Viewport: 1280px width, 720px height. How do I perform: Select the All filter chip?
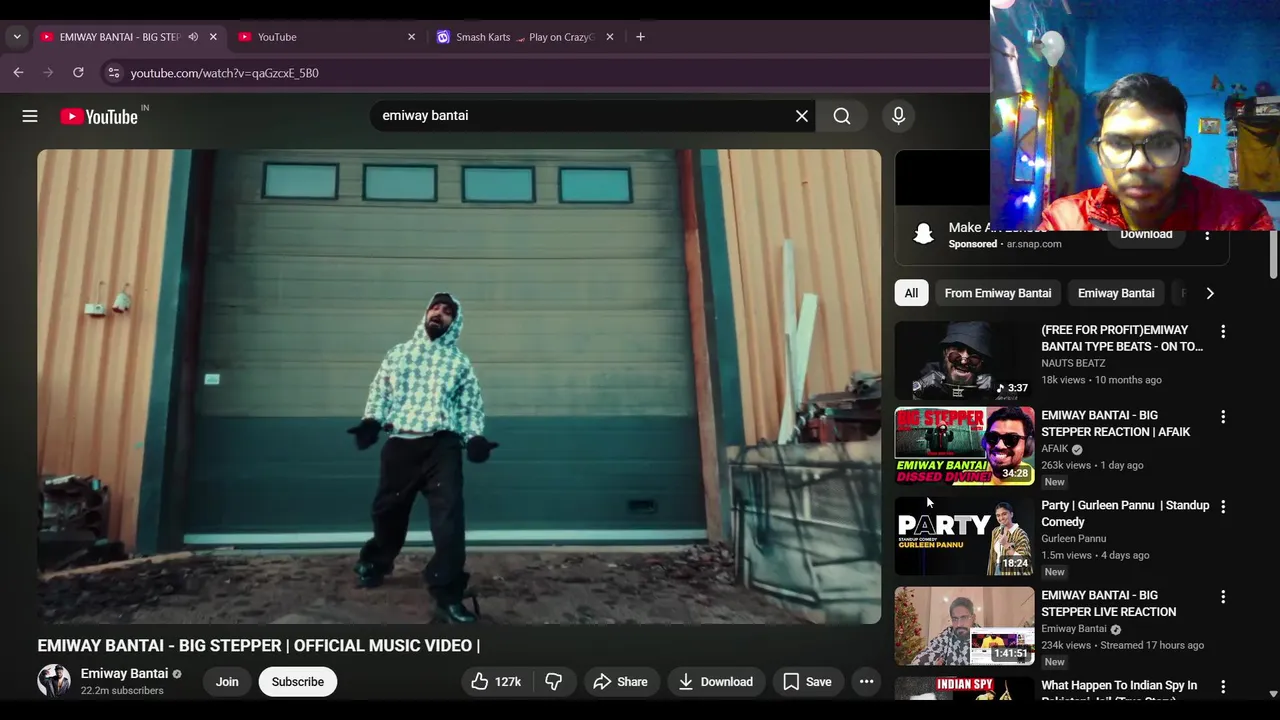911,293
